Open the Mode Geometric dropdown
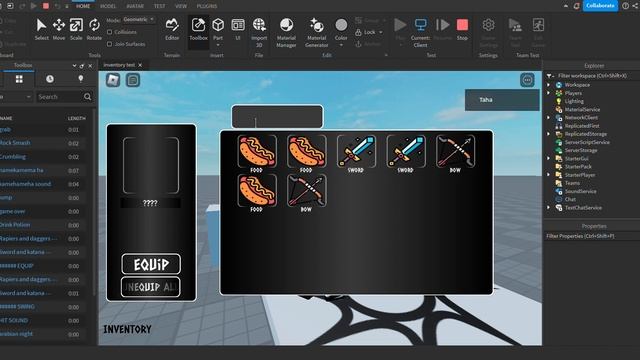Screen dimensions: 640x360 [138, 20]
